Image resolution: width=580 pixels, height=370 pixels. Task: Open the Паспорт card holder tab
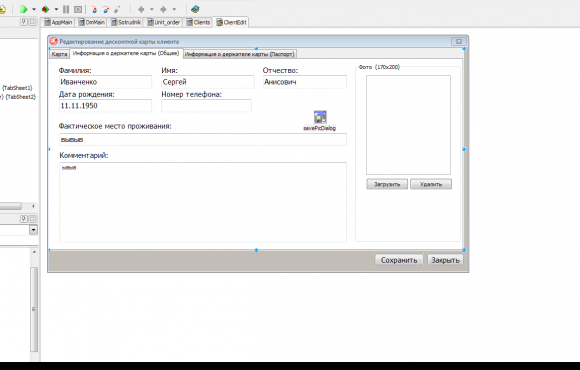click(240, 54)
